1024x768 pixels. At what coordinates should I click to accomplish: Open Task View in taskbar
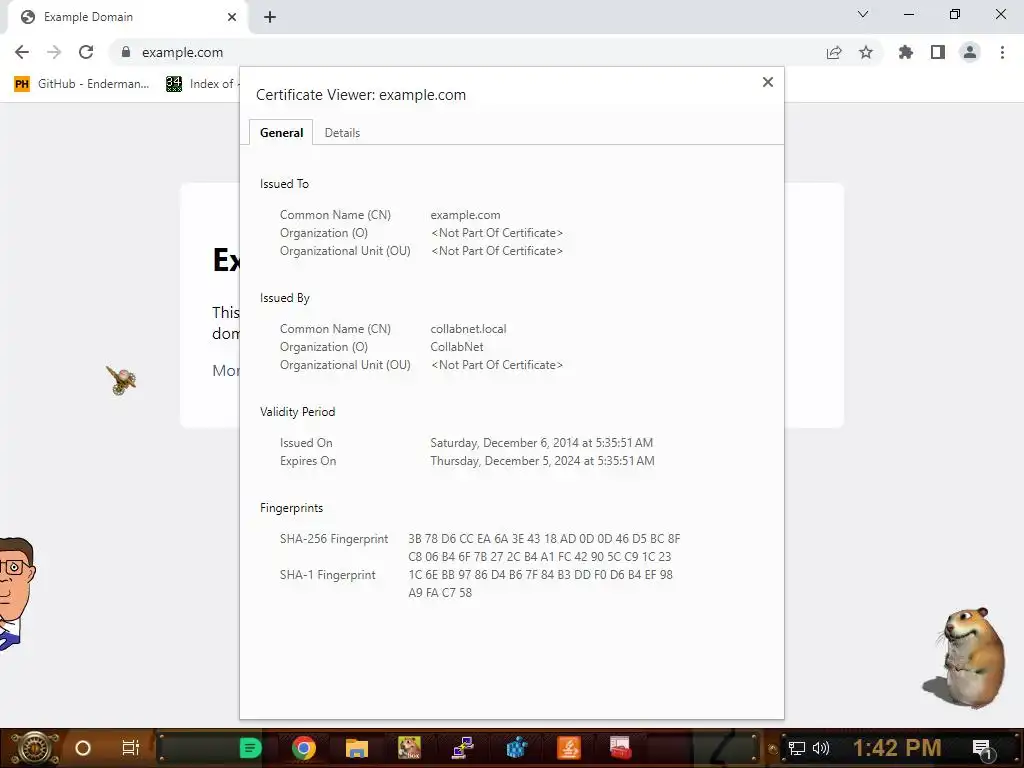pos(131,748)
